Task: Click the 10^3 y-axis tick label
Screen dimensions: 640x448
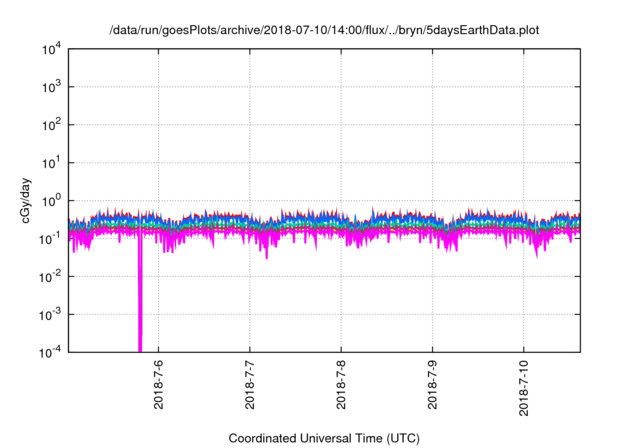Action: (51, 87)
